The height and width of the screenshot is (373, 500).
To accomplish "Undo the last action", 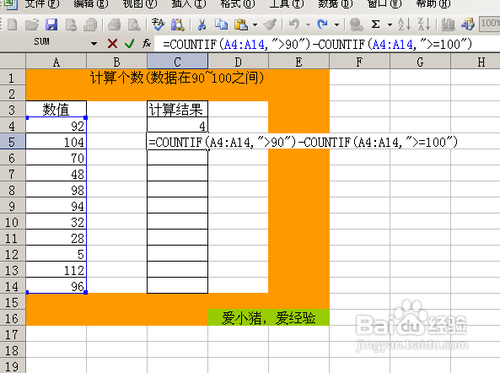I will click(294, 24).
